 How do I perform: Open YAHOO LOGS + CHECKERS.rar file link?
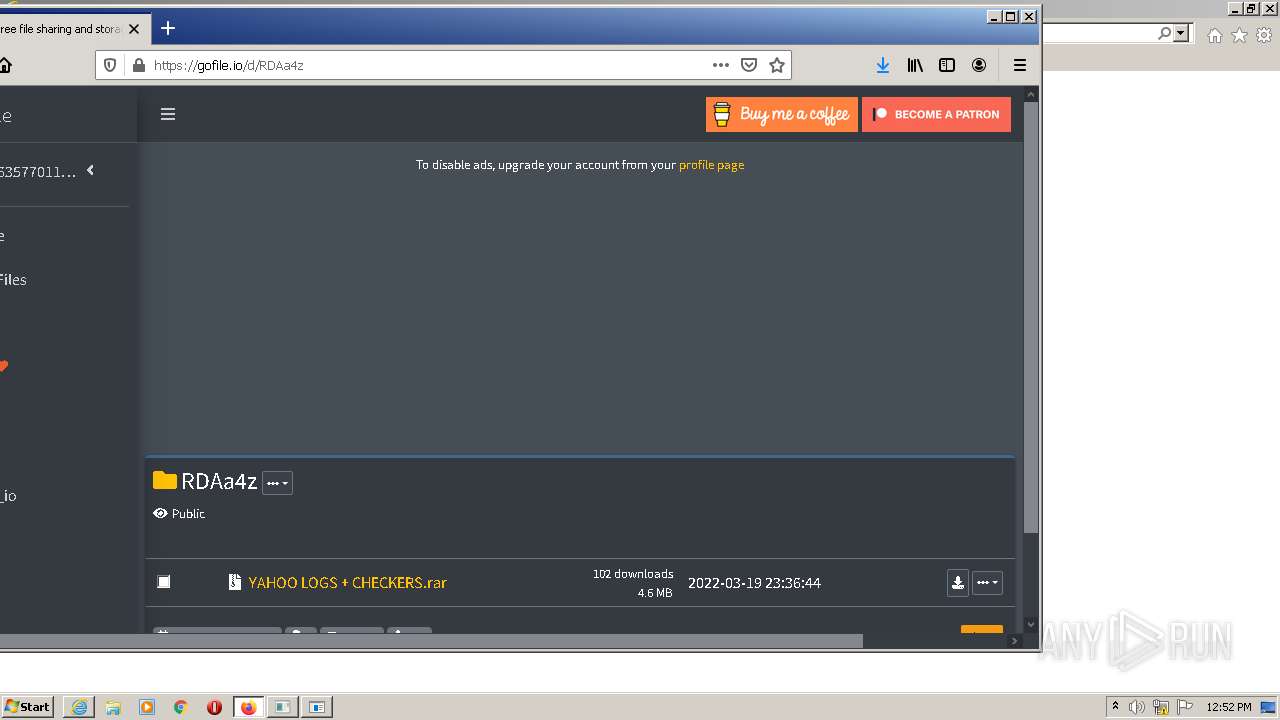click(347, 582)
